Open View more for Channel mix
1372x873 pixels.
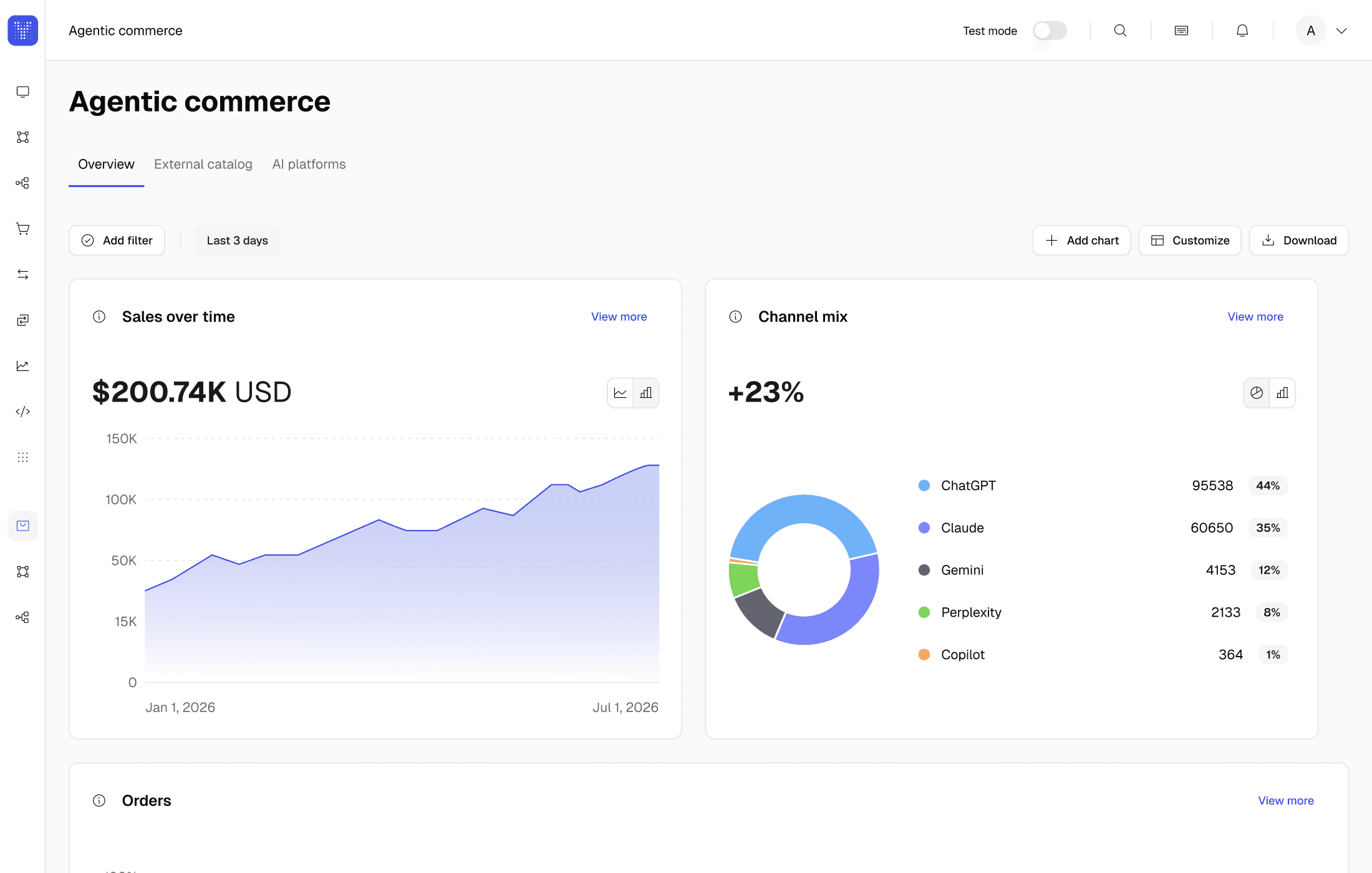click(1255, 317)
